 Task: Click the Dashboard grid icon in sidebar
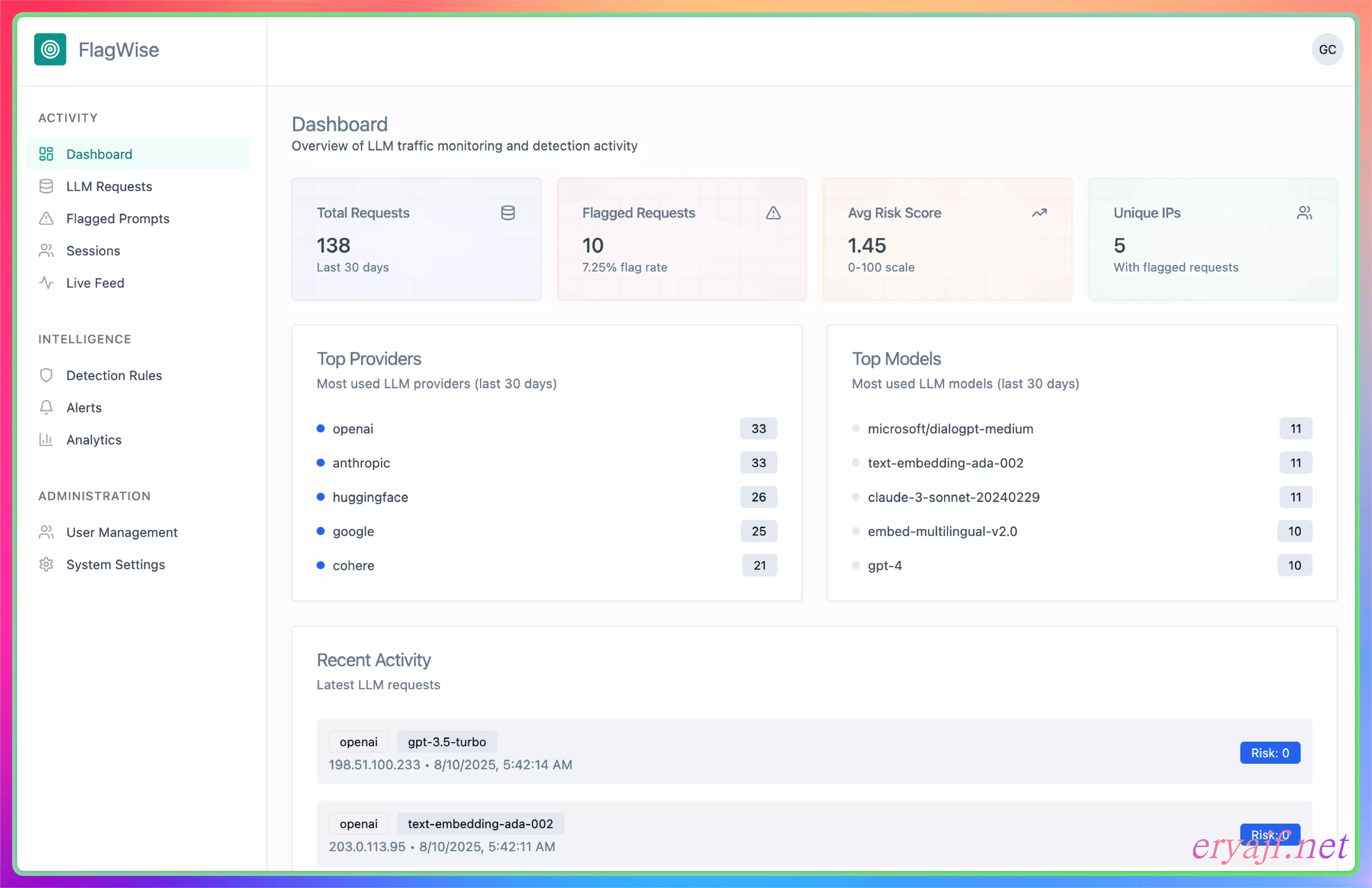[x=46, y=154]
